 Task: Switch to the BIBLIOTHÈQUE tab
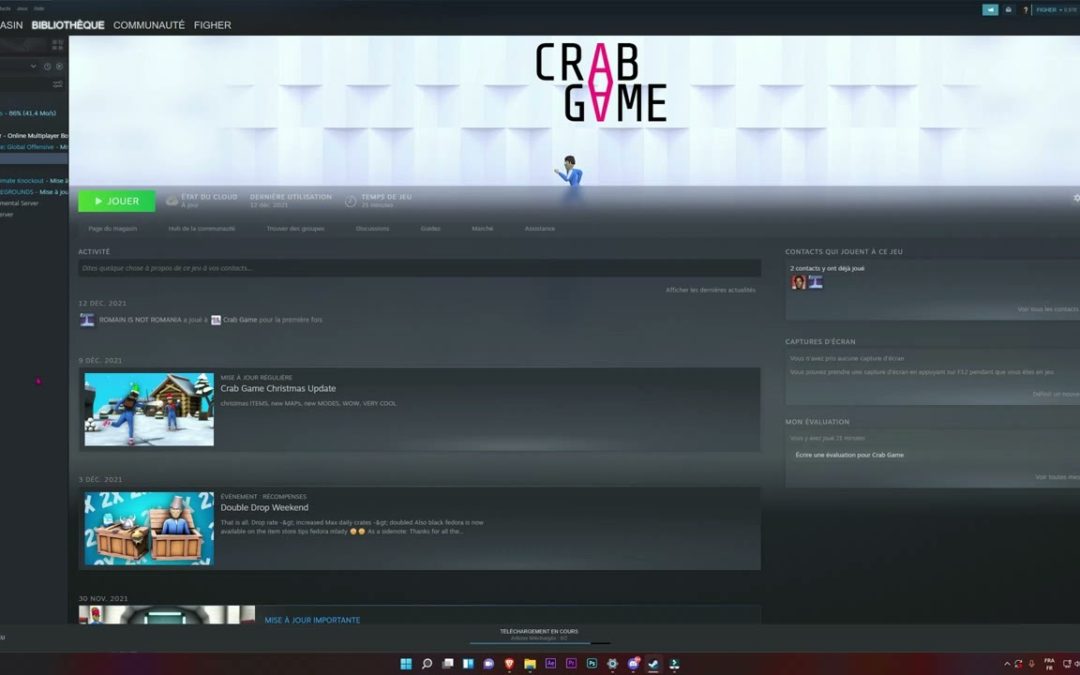68,25
